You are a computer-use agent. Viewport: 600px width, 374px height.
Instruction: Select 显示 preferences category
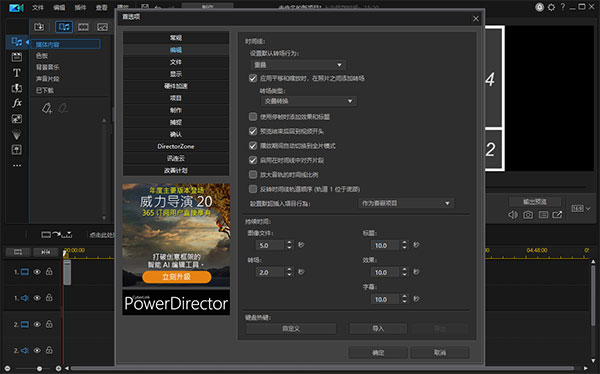(x=176, y=74)
